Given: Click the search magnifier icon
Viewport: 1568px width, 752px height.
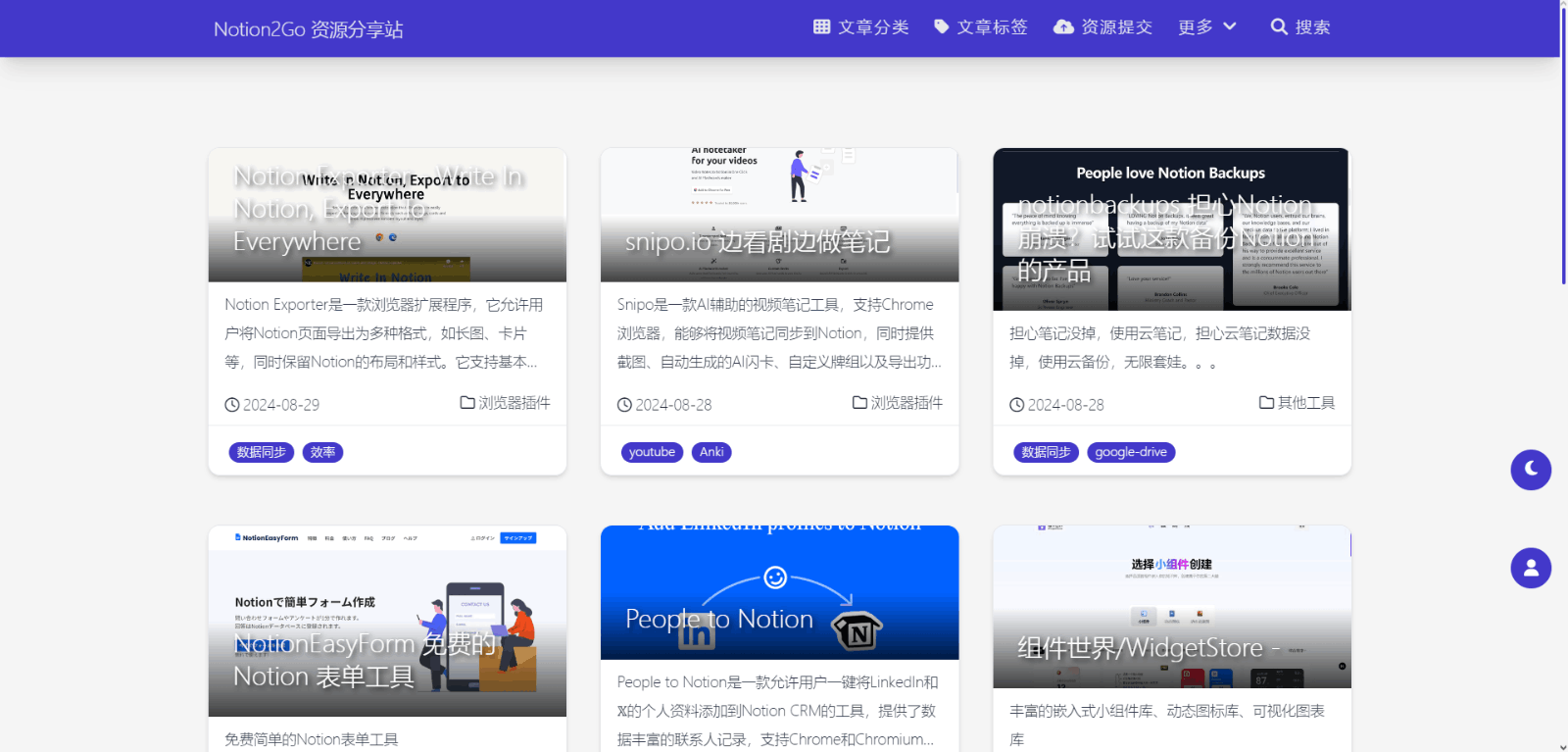Looking at the screenshot, I should (1279, 27).
